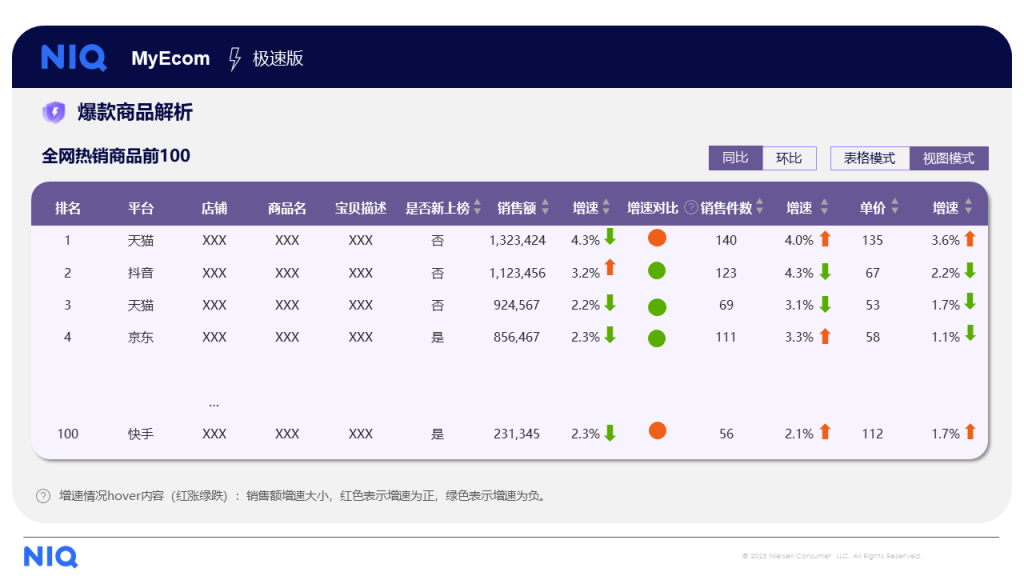
Task: Click green down arrow beside 2.2% price growth row 2
Action: coord(970,270)
